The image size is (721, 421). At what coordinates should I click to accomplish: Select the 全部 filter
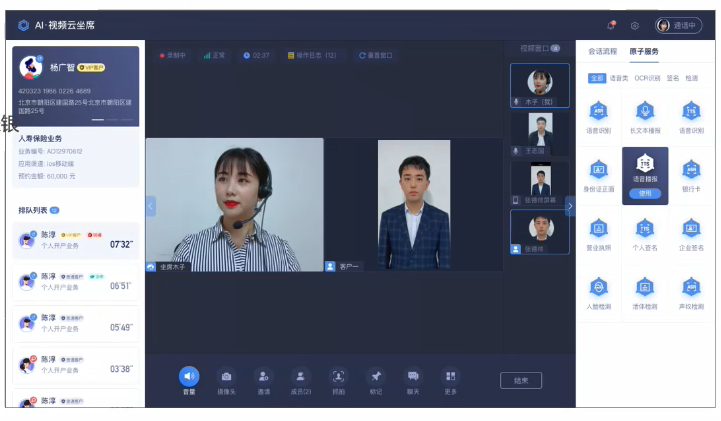597,78
